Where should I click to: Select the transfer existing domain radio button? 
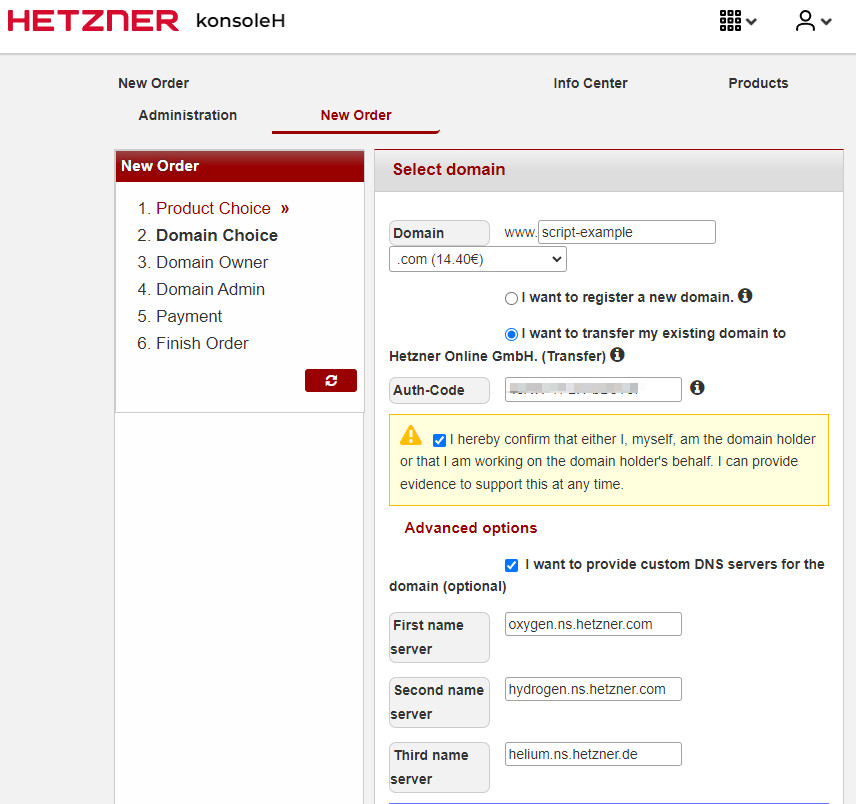(x=512, y=334)
